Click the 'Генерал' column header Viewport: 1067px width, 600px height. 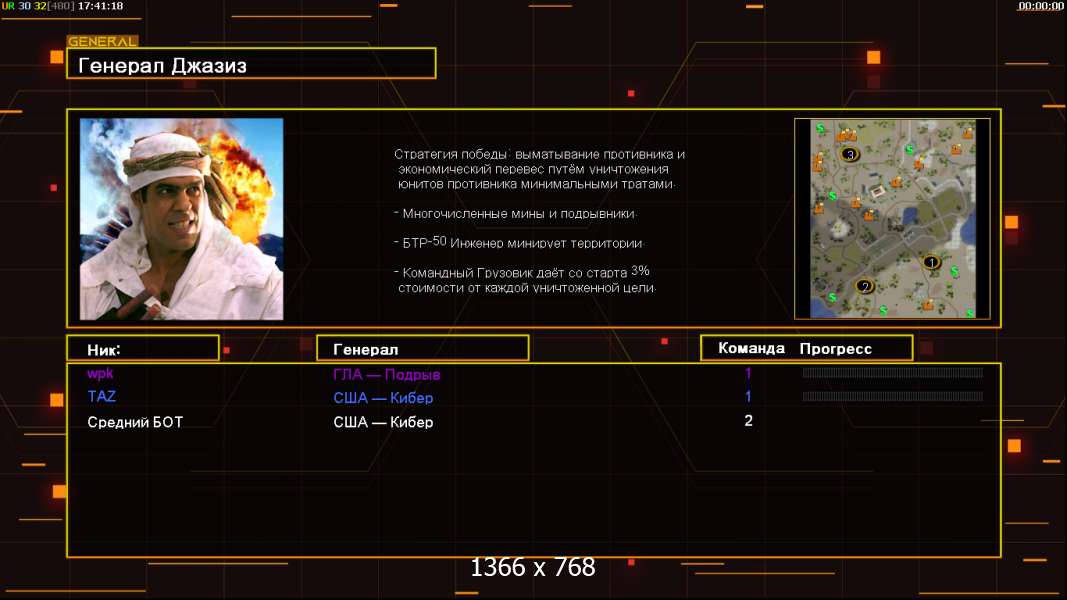click(423, 348)
